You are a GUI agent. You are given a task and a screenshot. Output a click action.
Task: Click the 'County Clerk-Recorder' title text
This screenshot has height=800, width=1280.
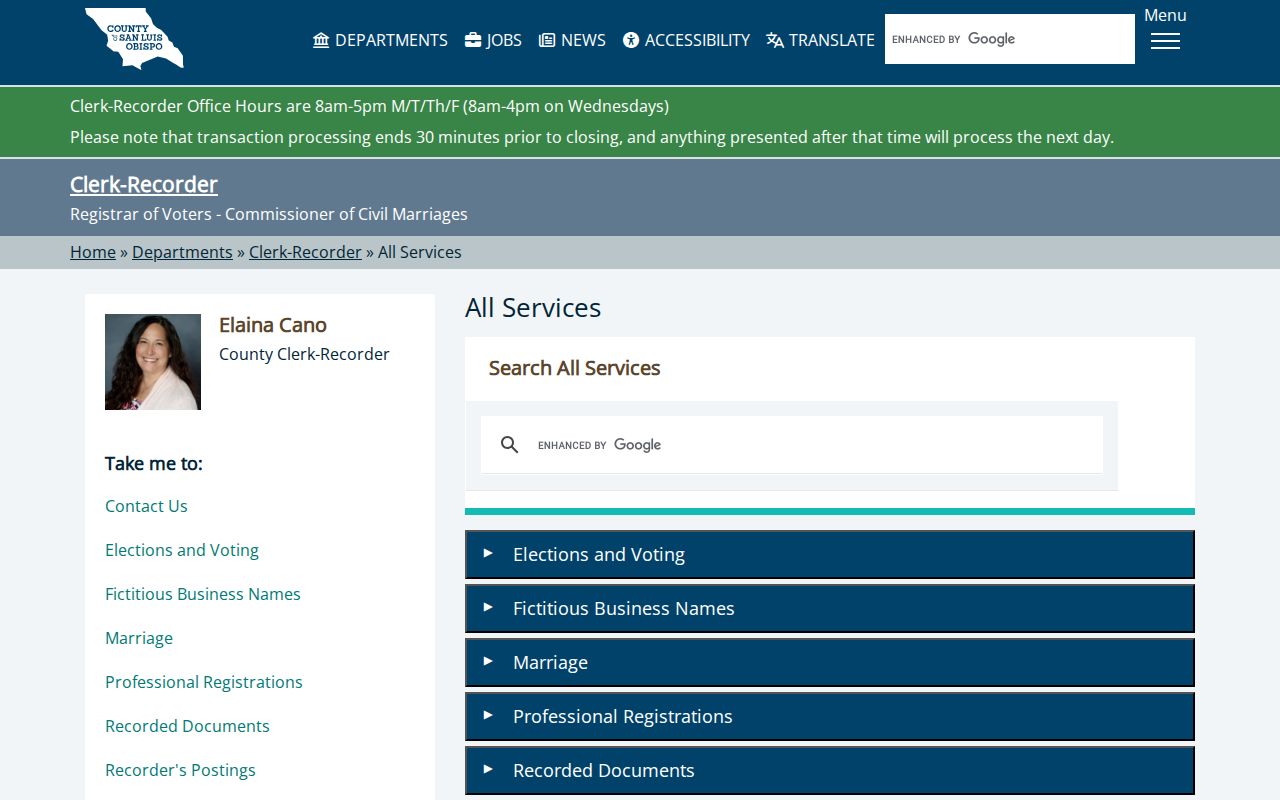pos(304,354)
